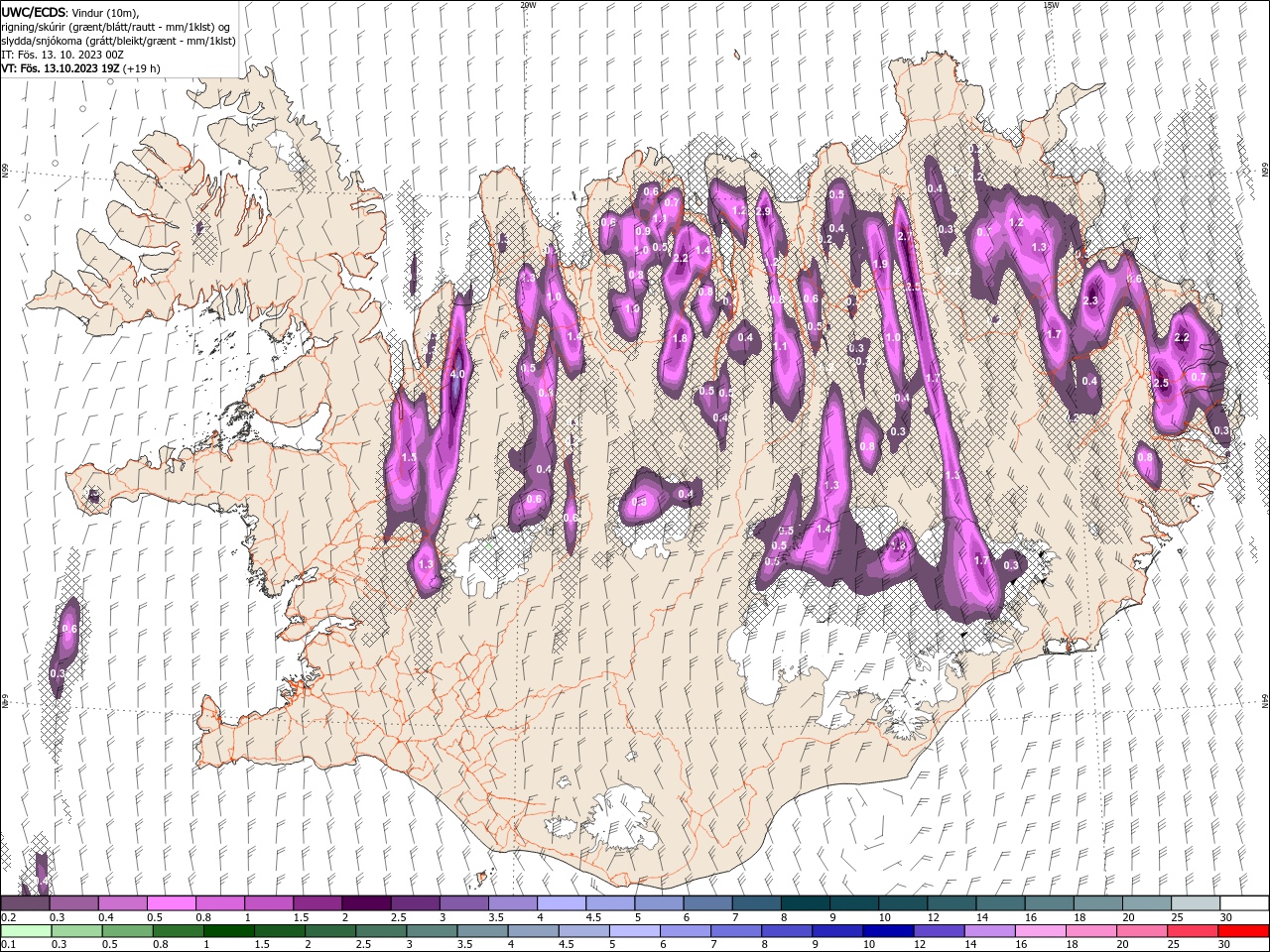The height and width of the screenshot is (952, 1270).
Task: Click the 2.3 precipitation value on map
Action: 1092,300
